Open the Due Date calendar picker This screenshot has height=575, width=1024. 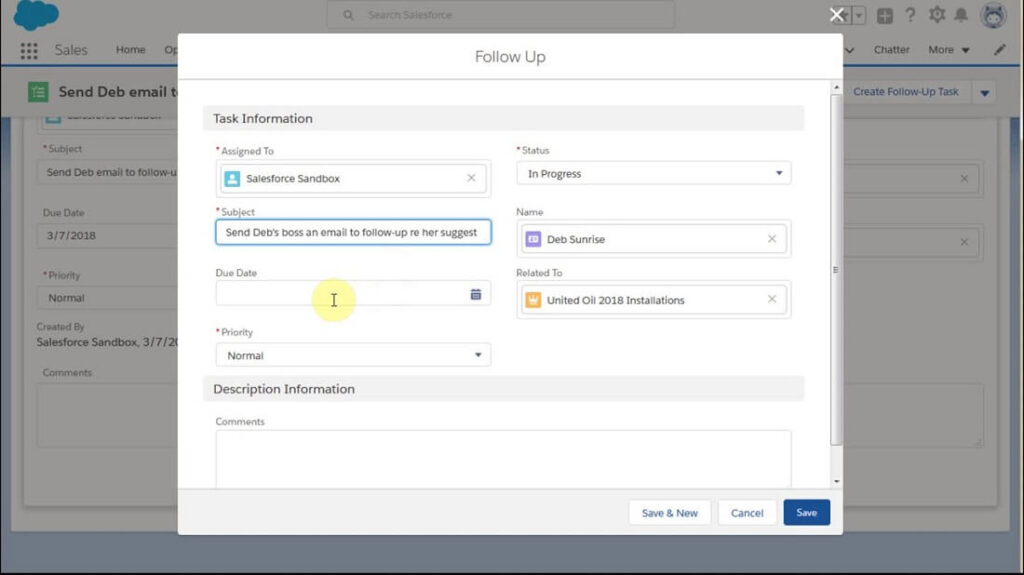[x=475, y=295]
